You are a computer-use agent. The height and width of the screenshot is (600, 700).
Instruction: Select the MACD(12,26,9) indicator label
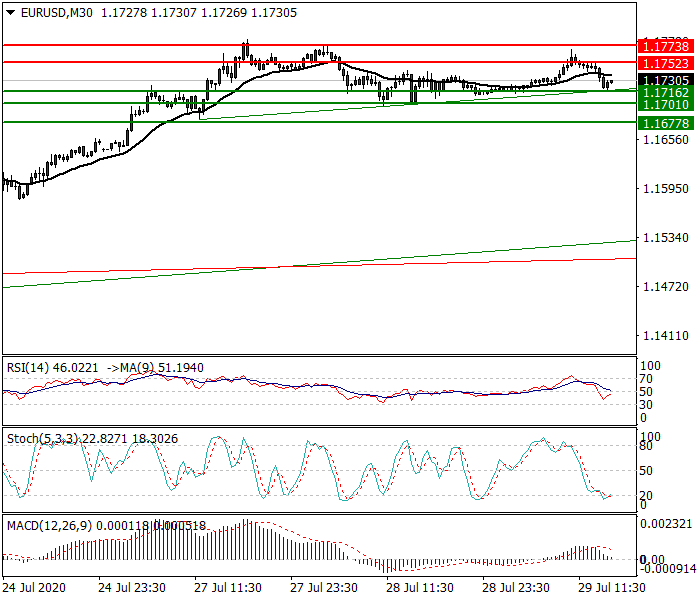click(x=49, y=526)
